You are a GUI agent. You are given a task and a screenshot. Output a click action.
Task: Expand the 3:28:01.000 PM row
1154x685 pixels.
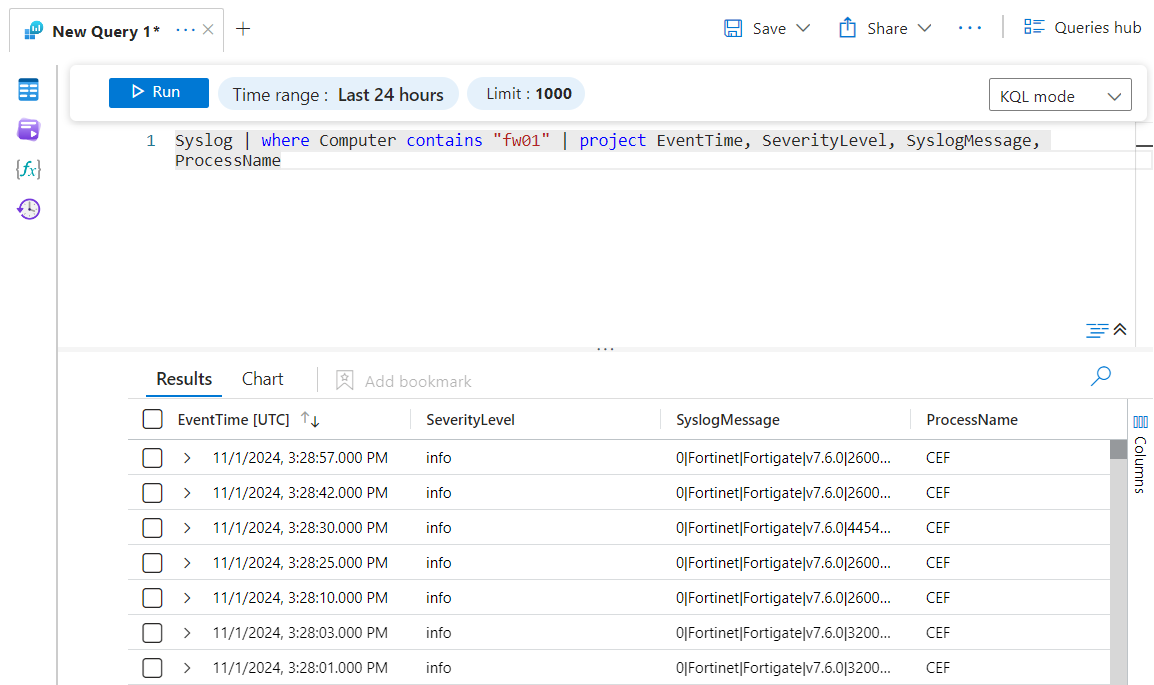(187, 667)
